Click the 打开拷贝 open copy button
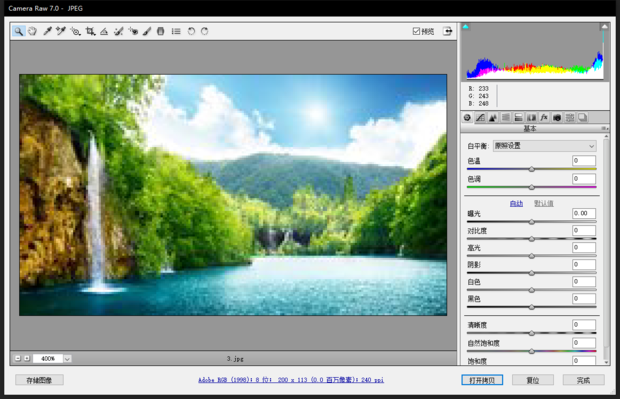 point(482,380)
